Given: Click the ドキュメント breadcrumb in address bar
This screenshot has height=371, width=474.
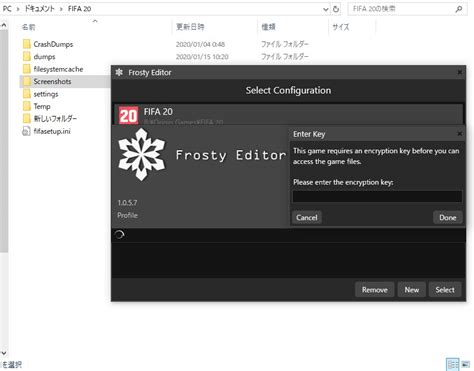Looking at the screenshot, I should point(39,9).
